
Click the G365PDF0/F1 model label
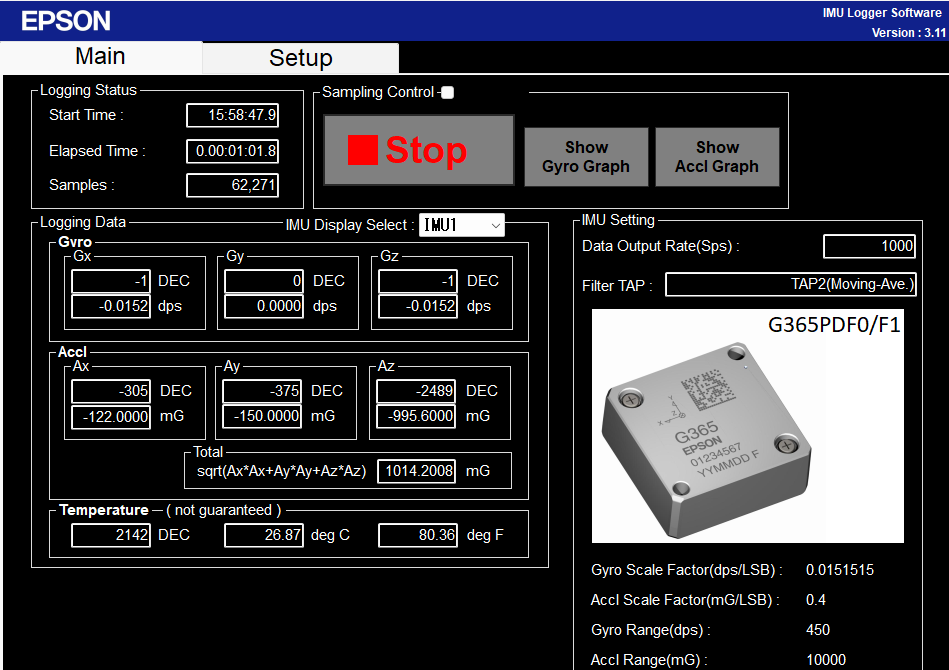click(x=834, y=325)
